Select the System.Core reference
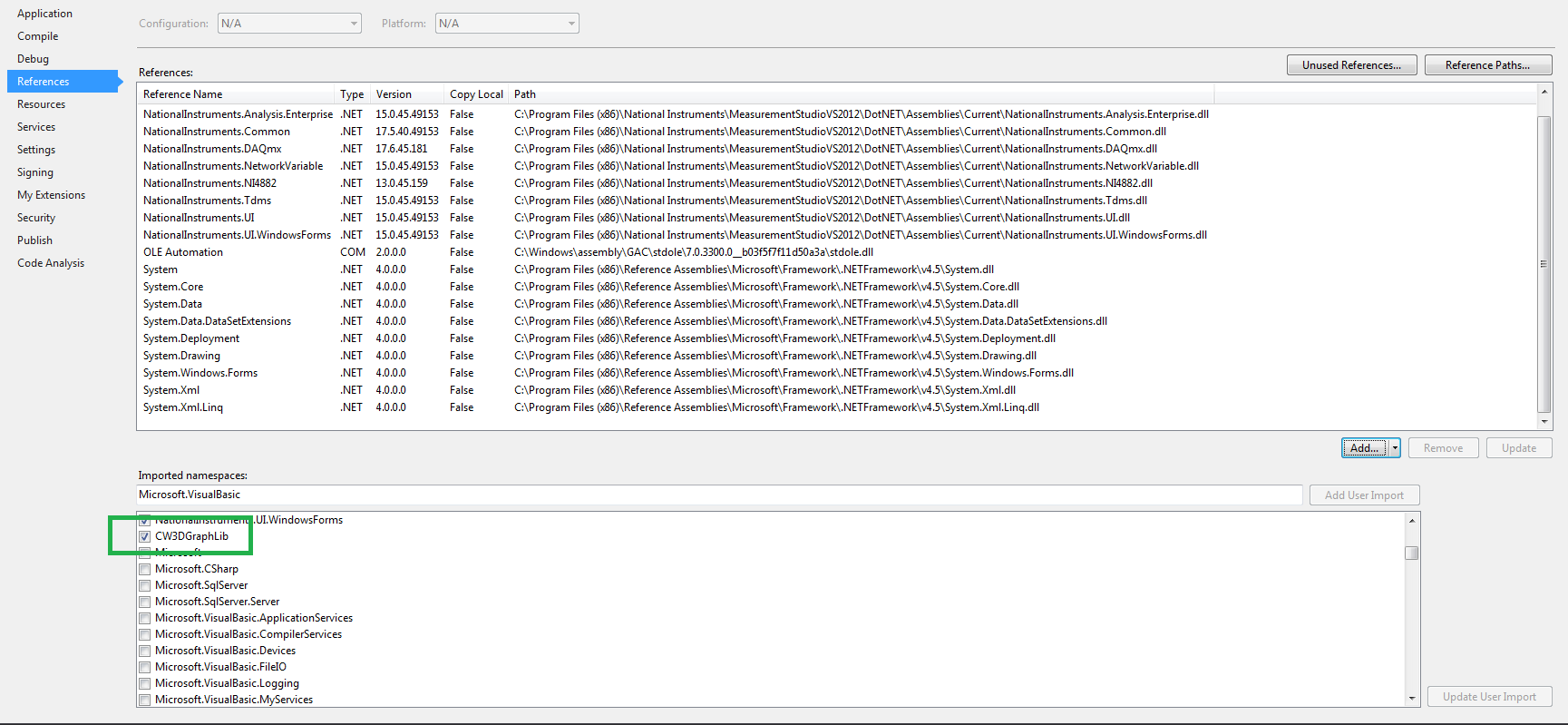 (676, 287)
